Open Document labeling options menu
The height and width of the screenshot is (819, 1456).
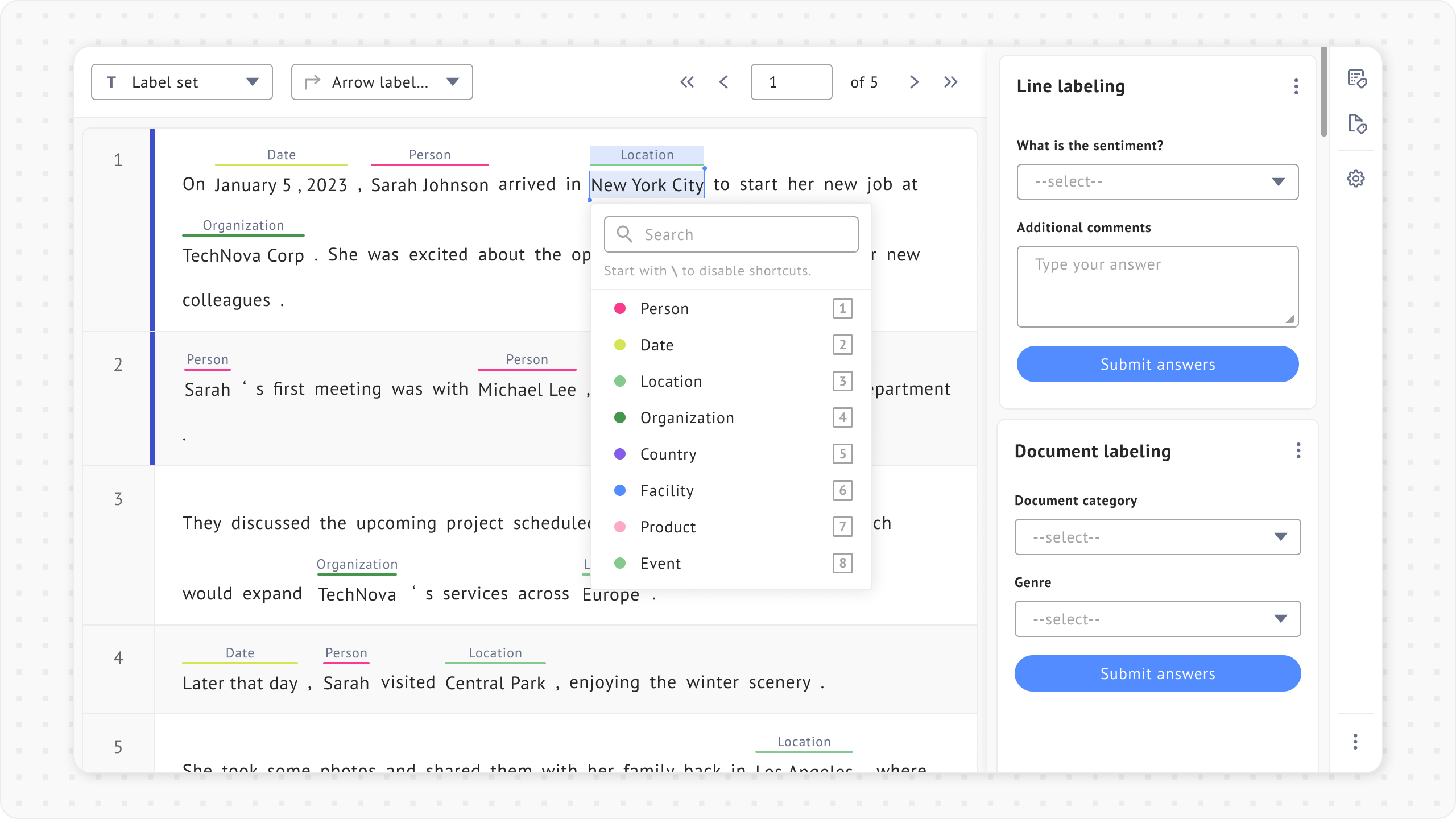(1298, 451)
